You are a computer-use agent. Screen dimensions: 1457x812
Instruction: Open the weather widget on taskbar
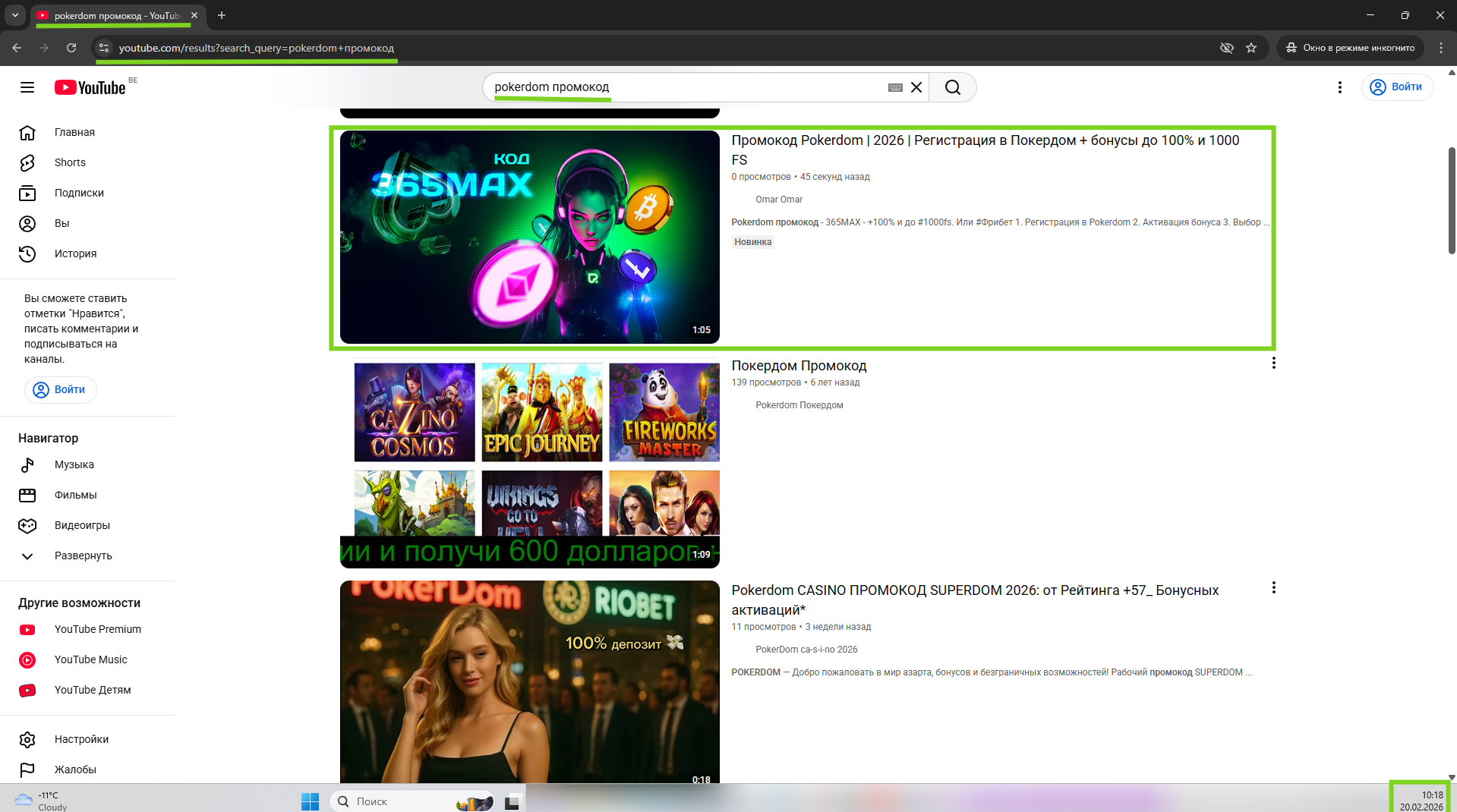[x=43, y=801]
